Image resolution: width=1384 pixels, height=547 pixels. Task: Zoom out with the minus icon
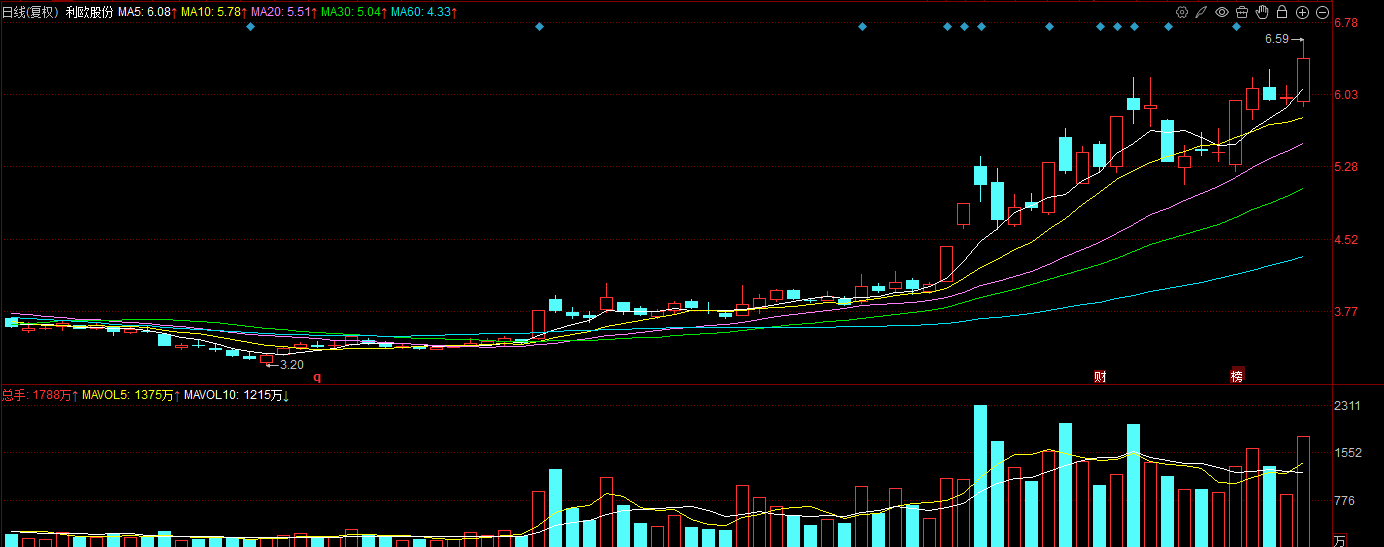pos(1322,12)
